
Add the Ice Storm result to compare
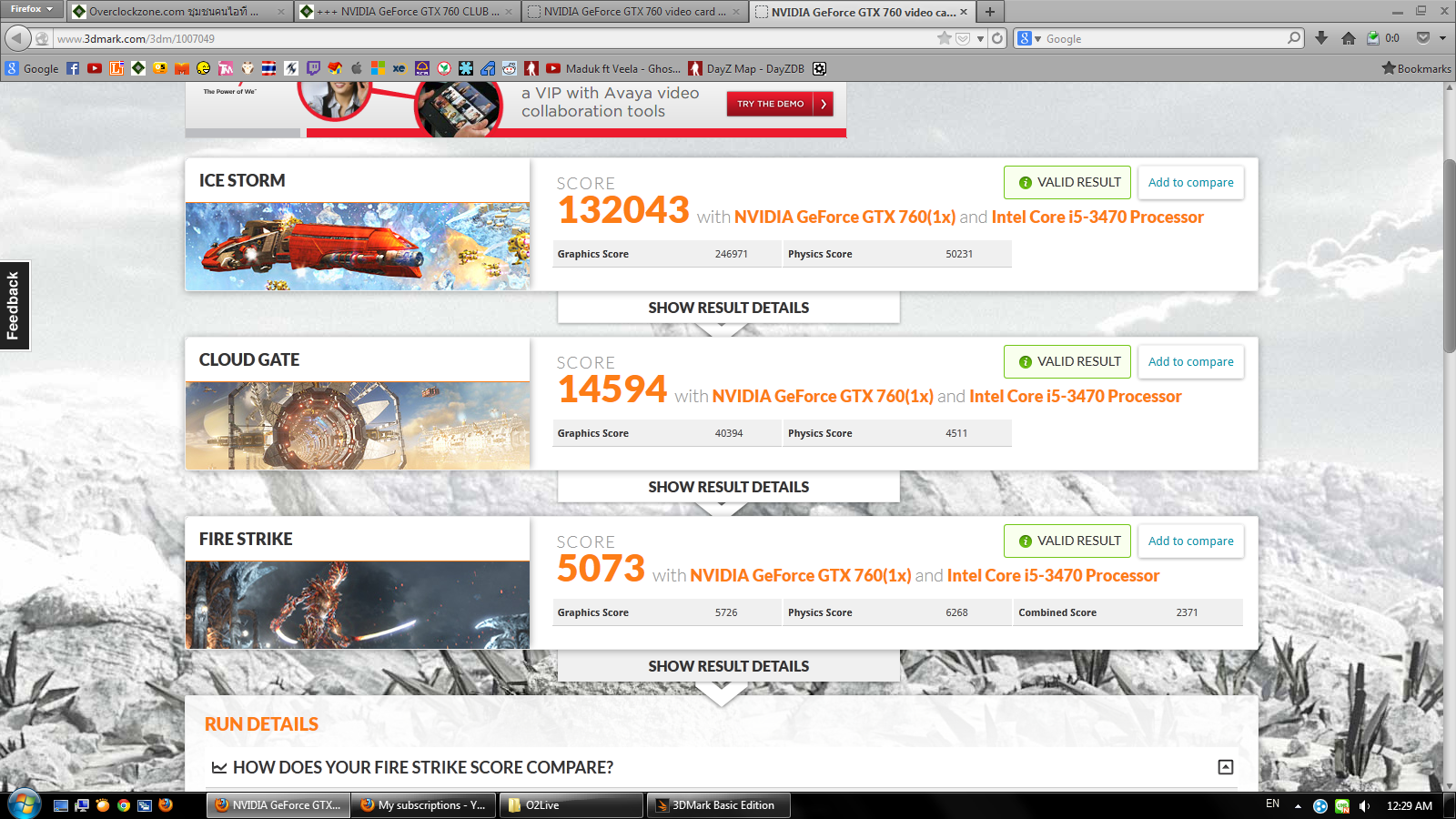tap(1190, 182)
